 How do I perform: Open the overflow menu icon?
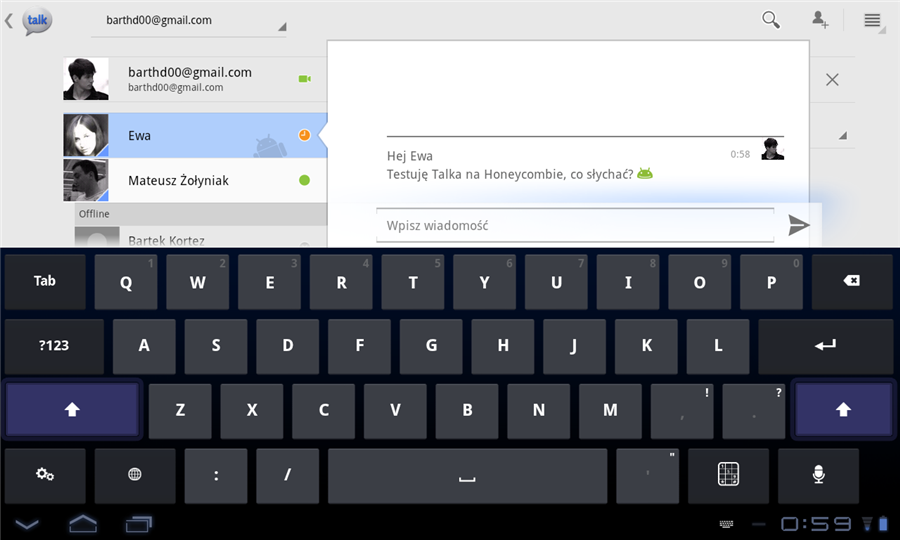(x=872, y=20)
